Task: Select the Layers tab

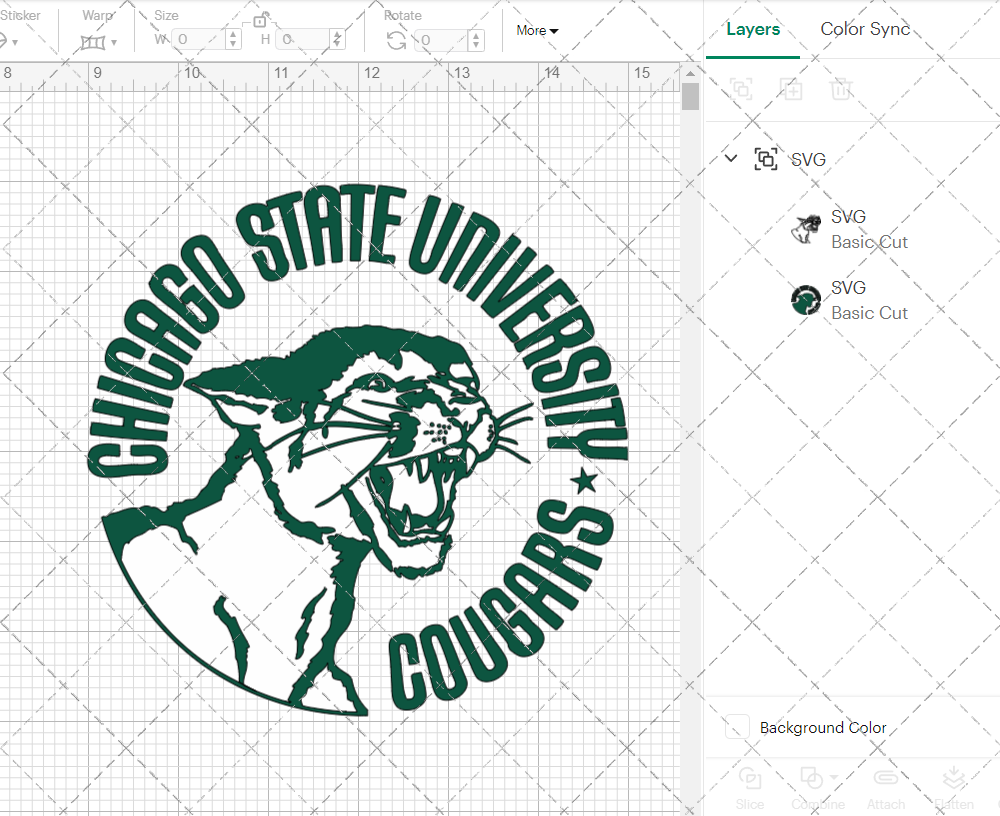Action: tap(752, 29)
